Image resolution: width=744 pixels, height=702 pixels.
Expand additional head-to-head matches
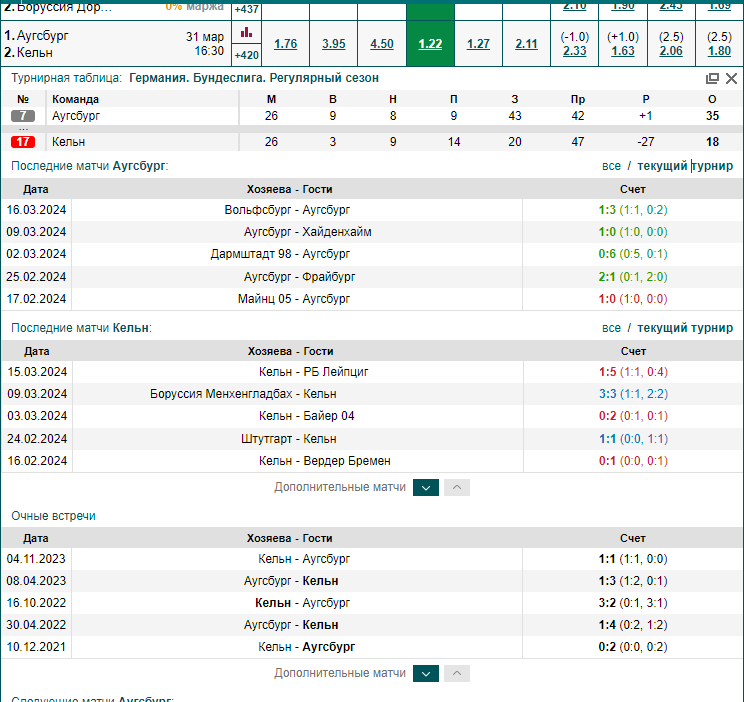426,674
